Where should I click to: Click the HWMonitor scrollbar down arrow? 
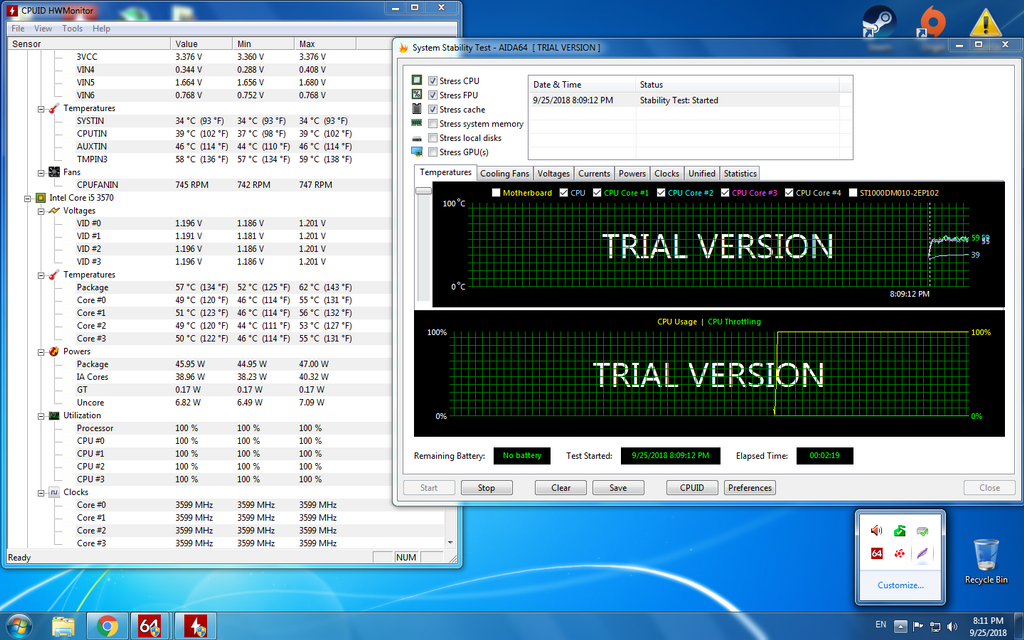[x=450, y=543]
